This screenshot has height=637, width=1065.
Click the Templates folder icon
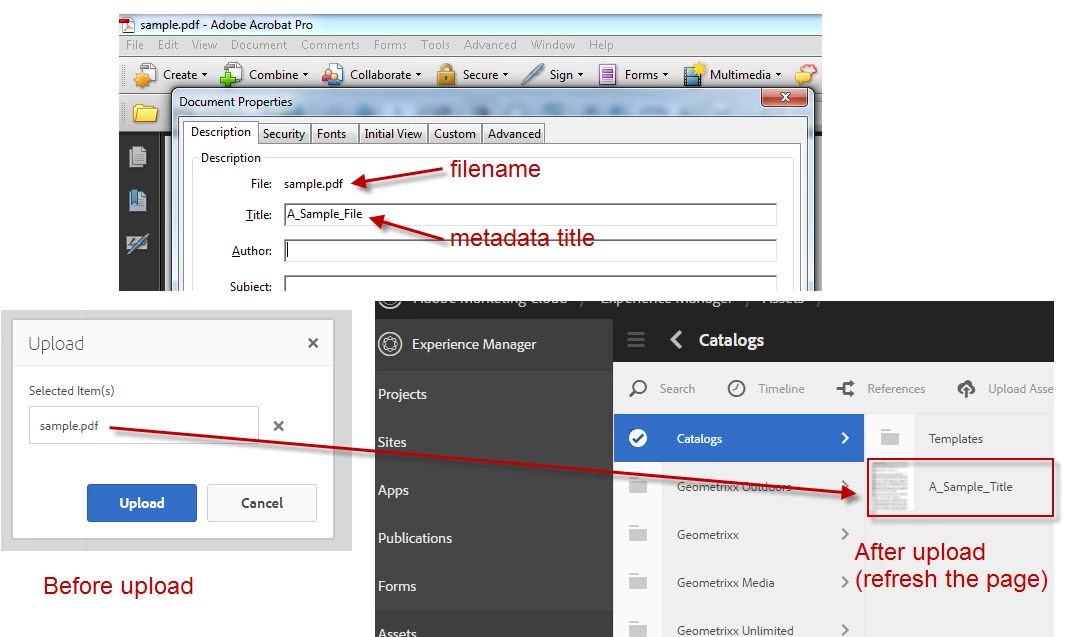click(890, 438)
